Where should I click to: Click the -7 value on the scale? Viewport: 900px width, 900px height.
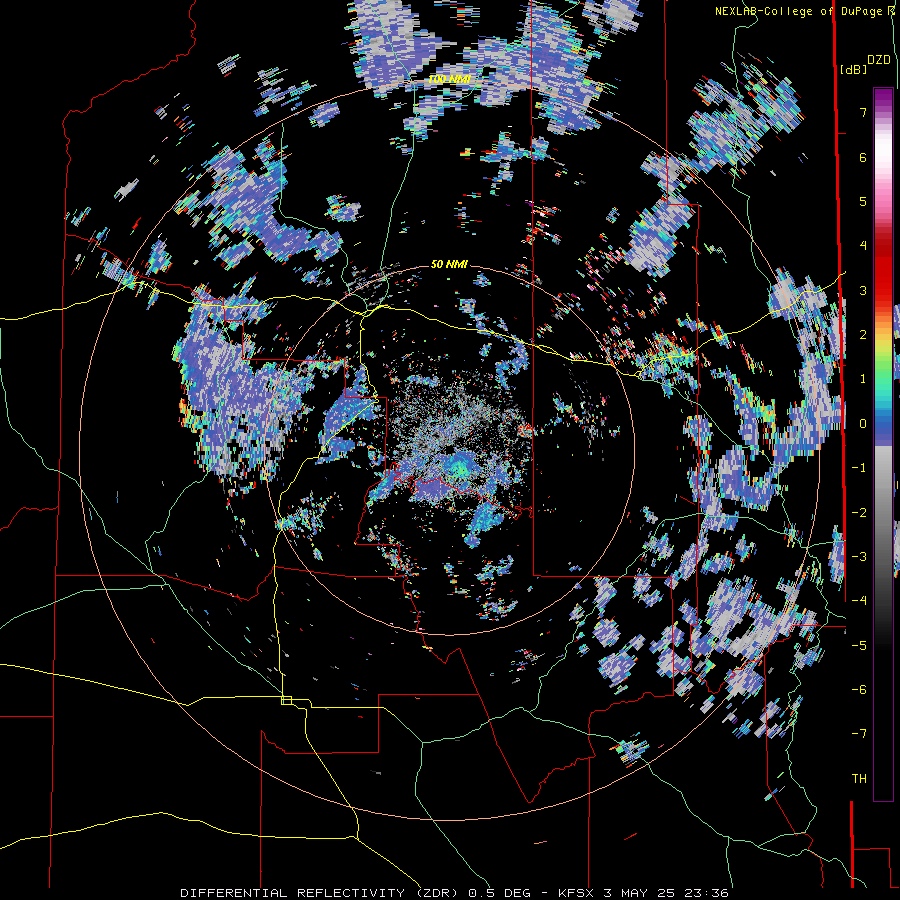[859, 734]
